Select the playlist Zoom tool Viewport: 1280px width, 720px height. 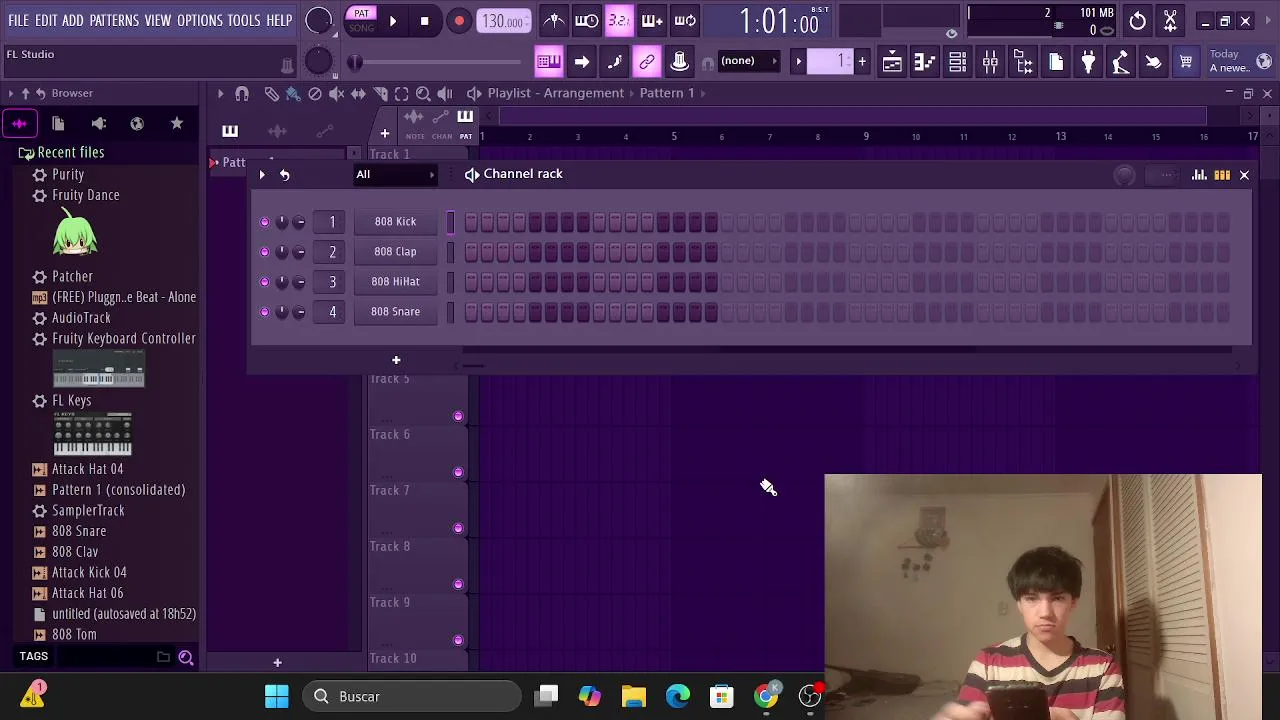[x=423, y=93]
